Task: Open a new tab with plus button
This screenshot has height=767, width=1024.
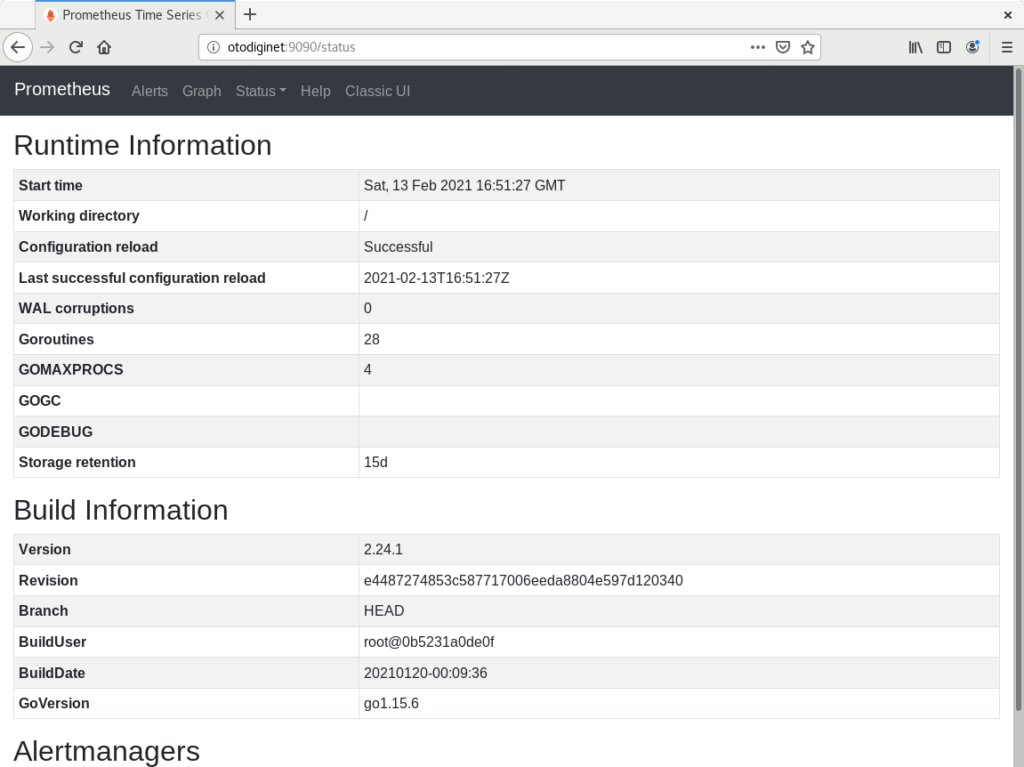Action: (250, 14)
